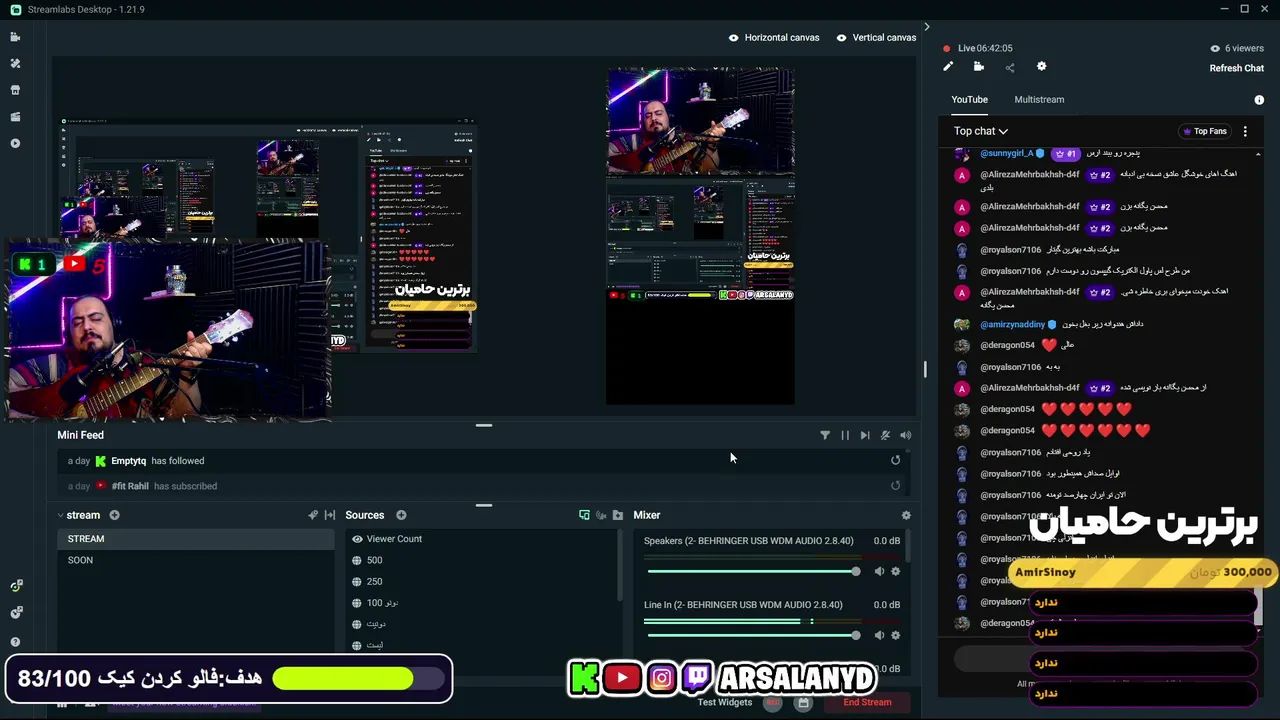This screenshot has width=1280, height=720.
Task: Click the green dual-output icon in Sources
Action: click(584, 515)
